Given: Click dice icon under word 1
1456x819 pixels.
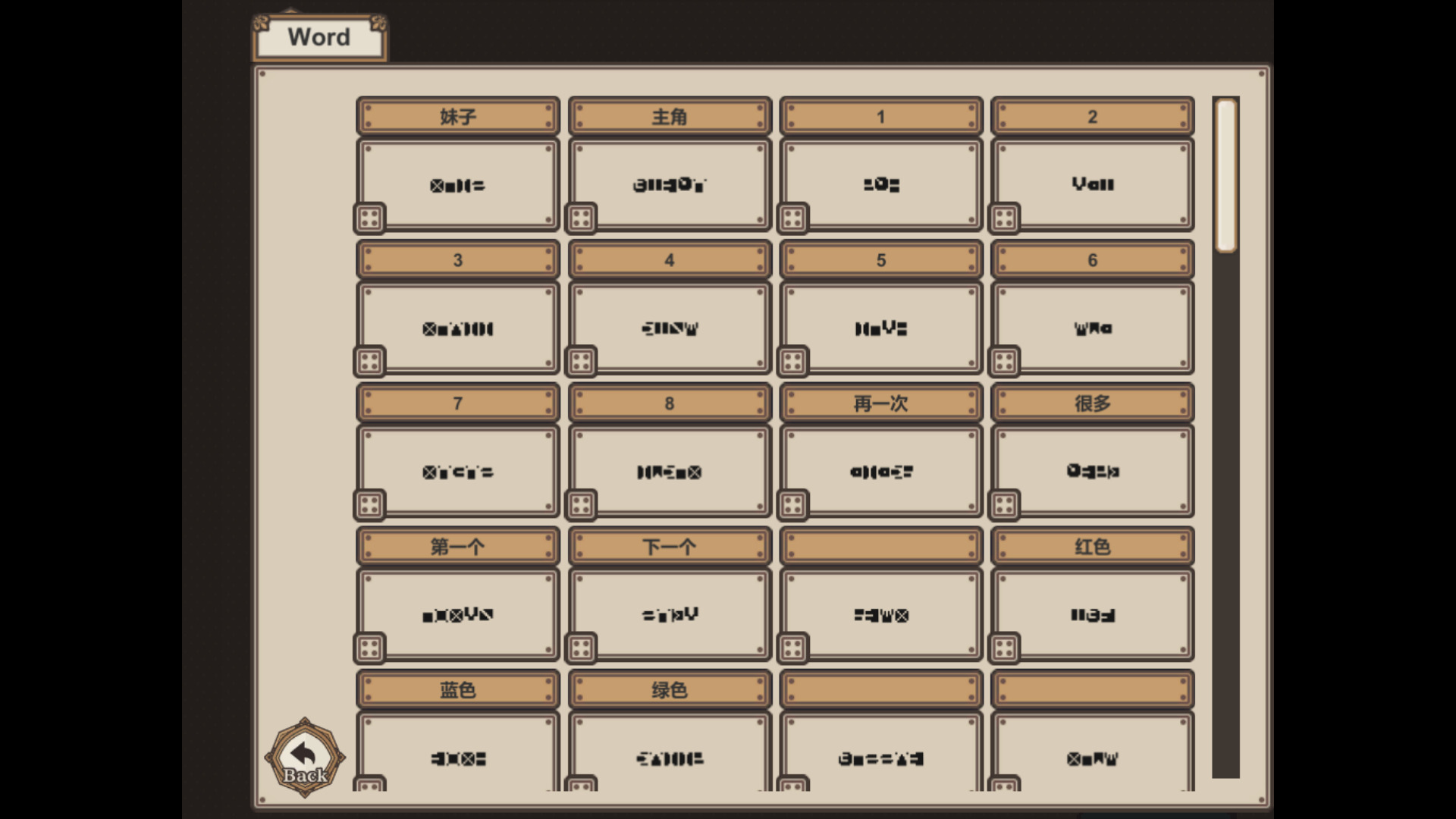Looking at the screenshot, I should pyautogui.click(x=792, y=218).
